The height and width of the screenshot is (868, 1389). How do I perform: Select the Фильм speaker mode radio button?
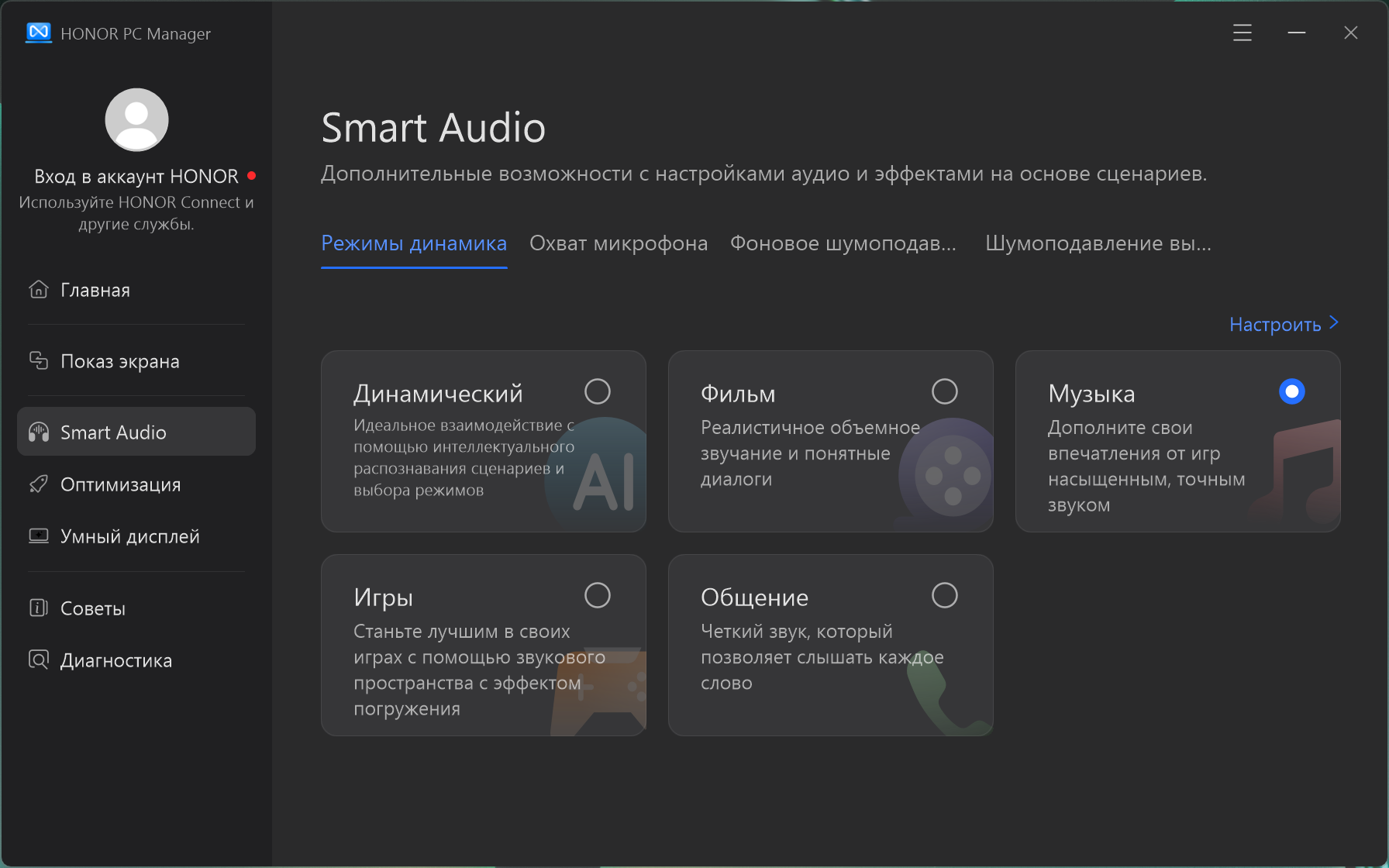[x=945, y=391]
